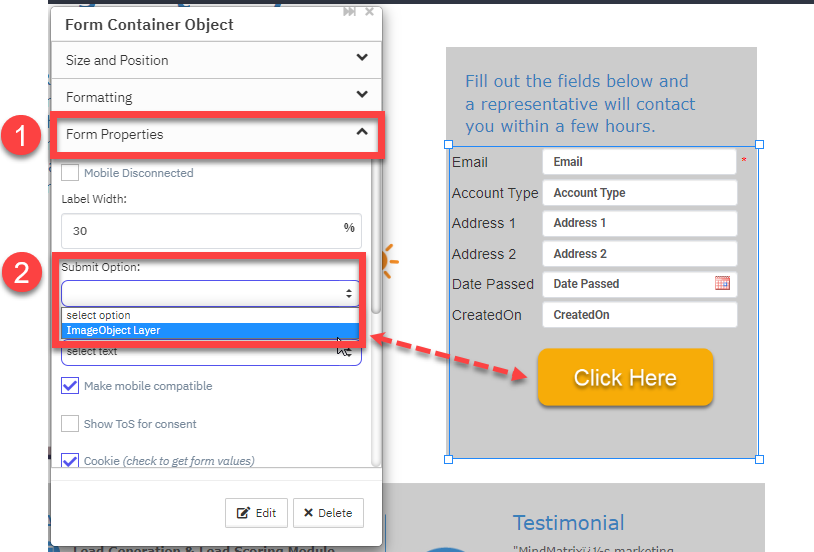This screenshot has height=552, width=814.
Task: Close the Form Container Object panel
Action: (369, 11)
